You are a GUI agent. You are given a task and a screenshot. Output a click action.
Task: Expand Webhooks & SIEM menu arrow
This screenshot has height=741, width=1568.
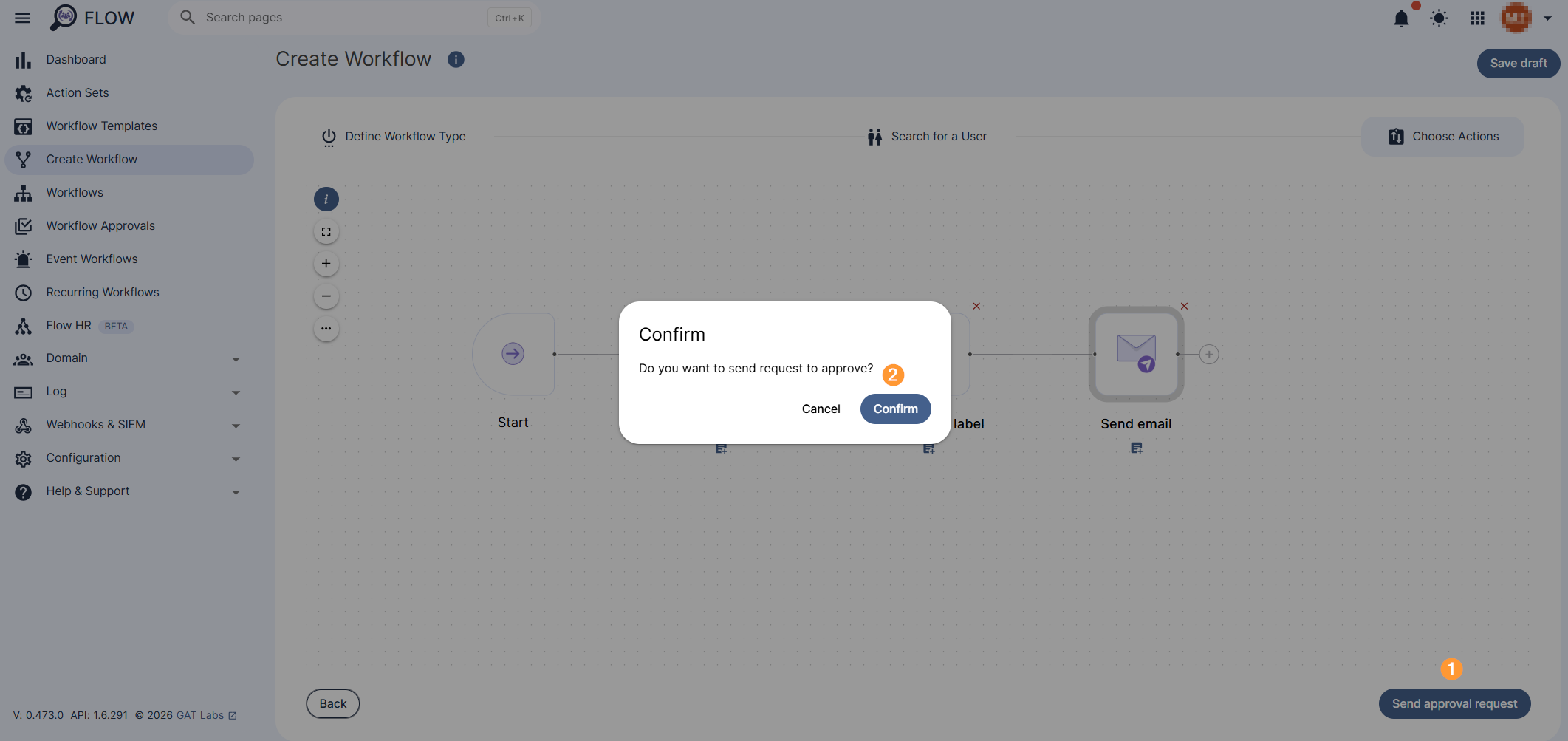236,426
